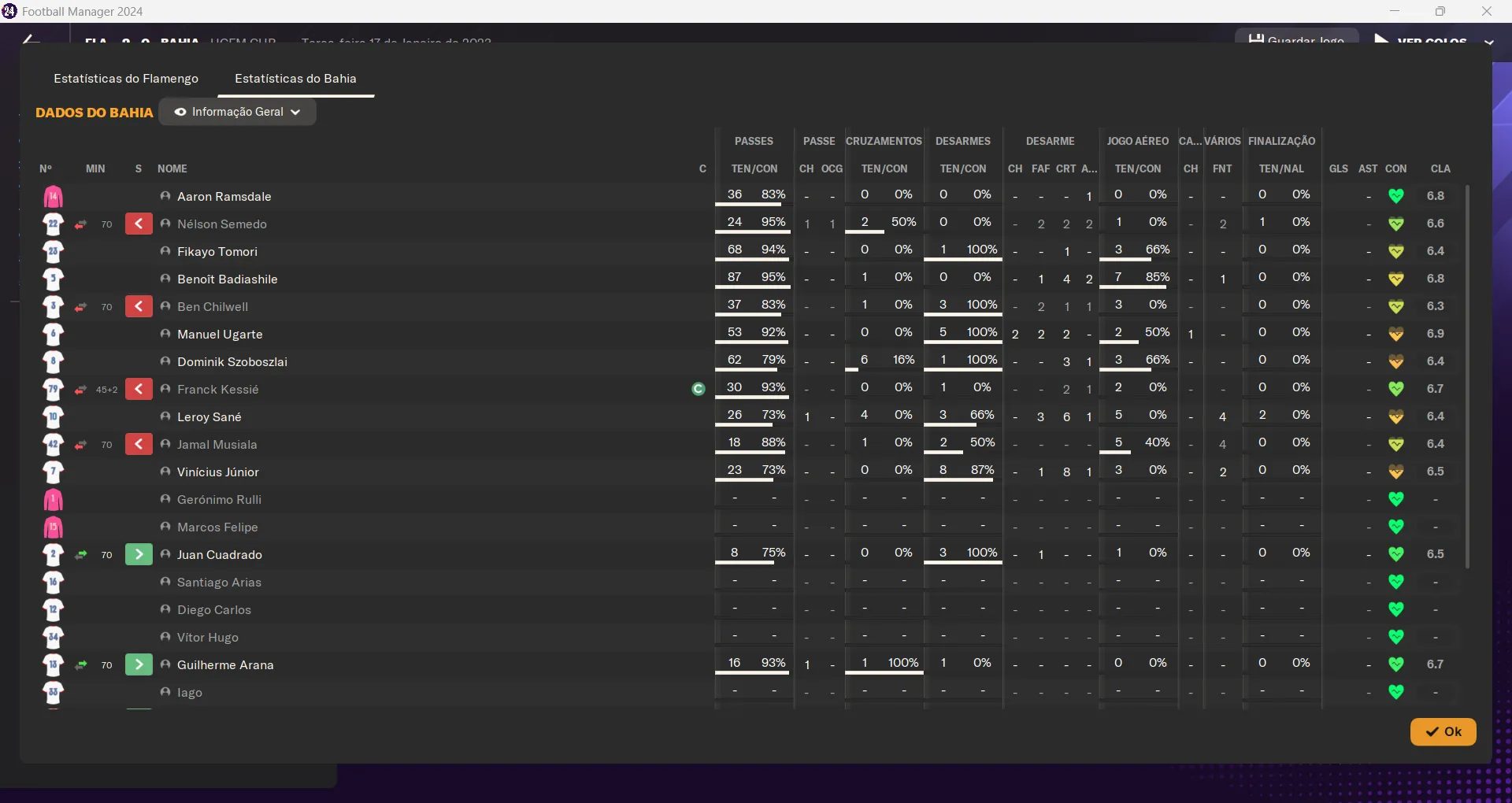Click Nélson Semedo's shirt number icon

coord(53,224)
